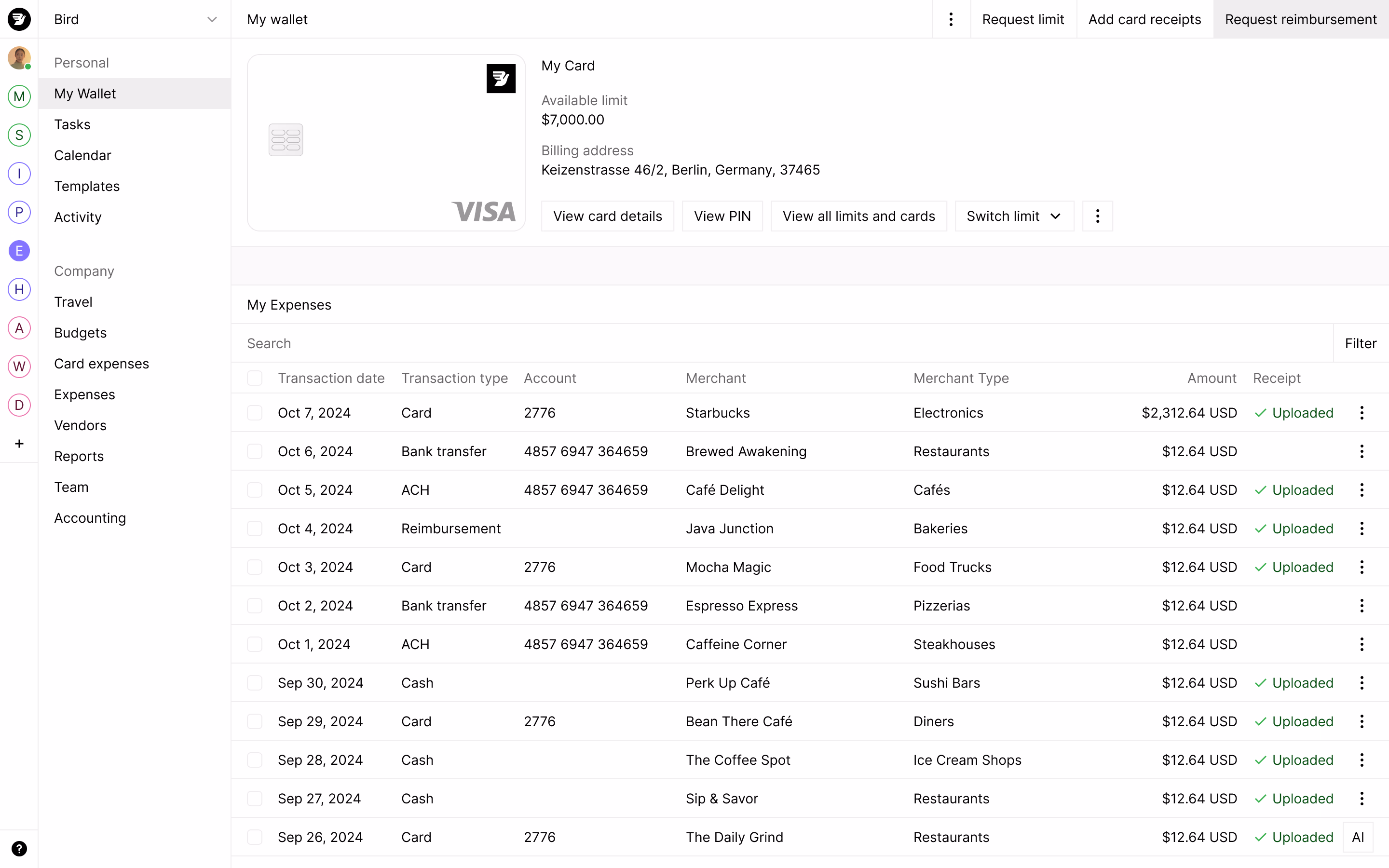The image size is (1389, 868).
Task: Open the Filter options for expenses
Action: click(x=1360, y=343)
